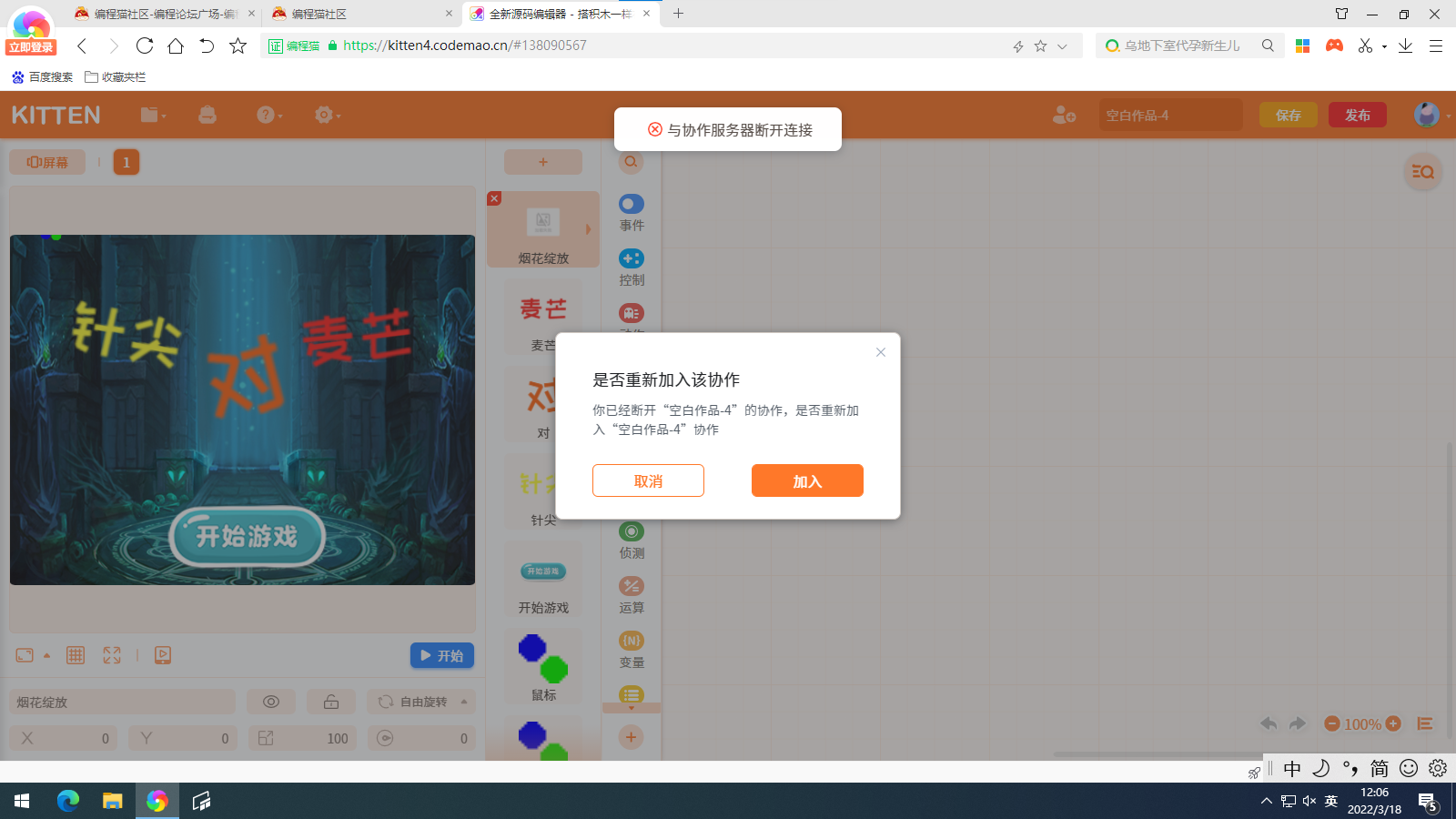
Task: Open the file folder menu in Kitten header
Action: 153,115
